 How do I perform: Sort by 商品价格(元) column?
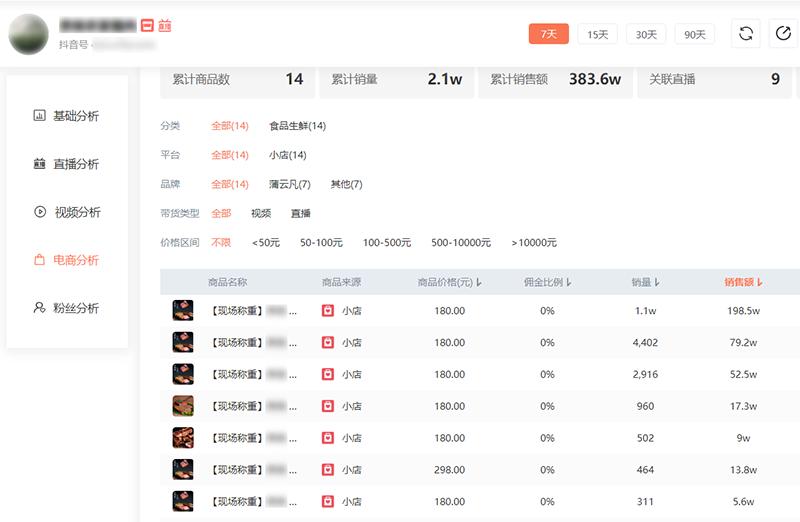pos(450,283)
